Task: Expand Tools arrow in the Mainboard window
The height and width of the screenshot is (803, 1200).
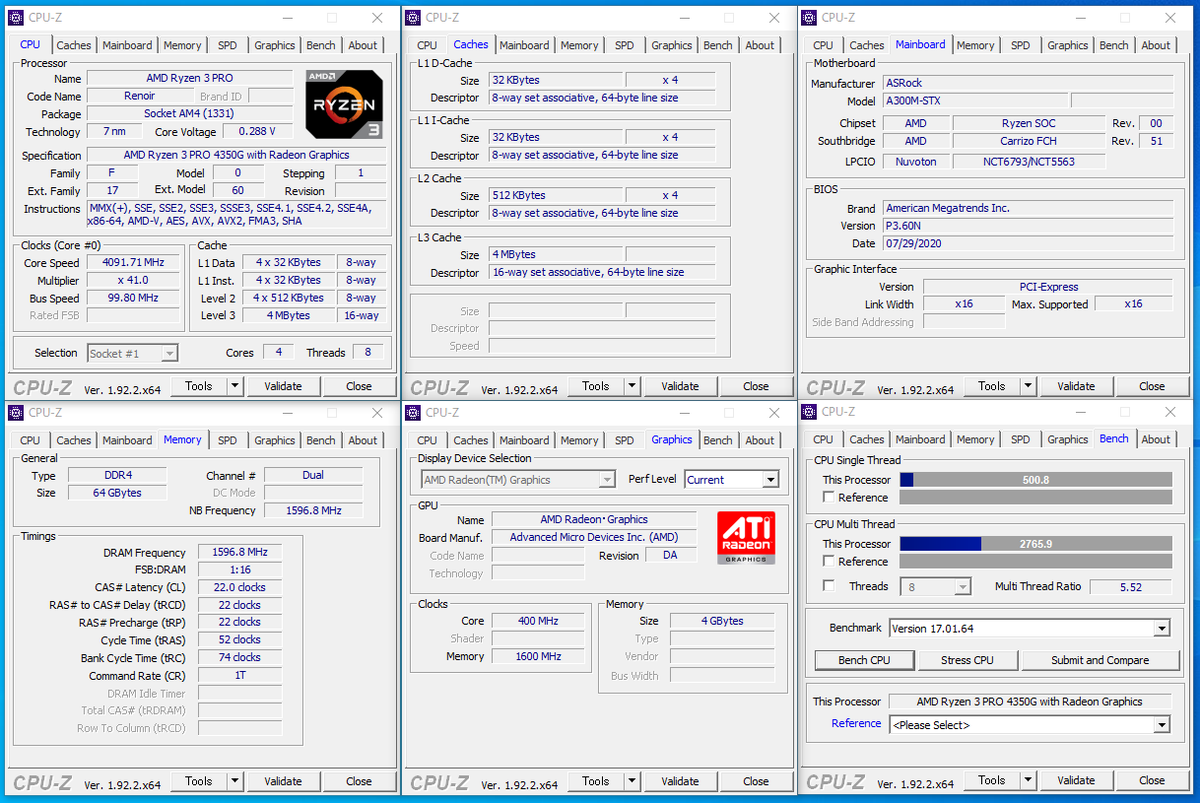Action: (x=1028, y=386)
